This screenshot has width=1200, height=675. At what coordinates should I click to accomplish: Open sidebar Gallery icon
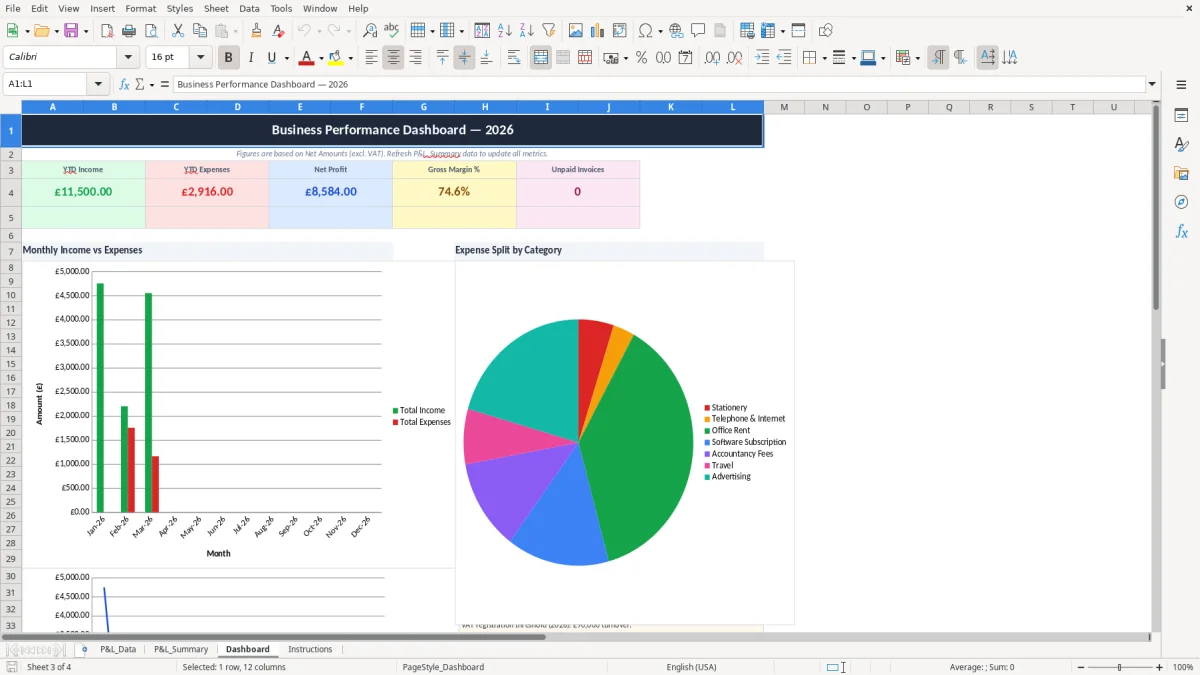1181,173
